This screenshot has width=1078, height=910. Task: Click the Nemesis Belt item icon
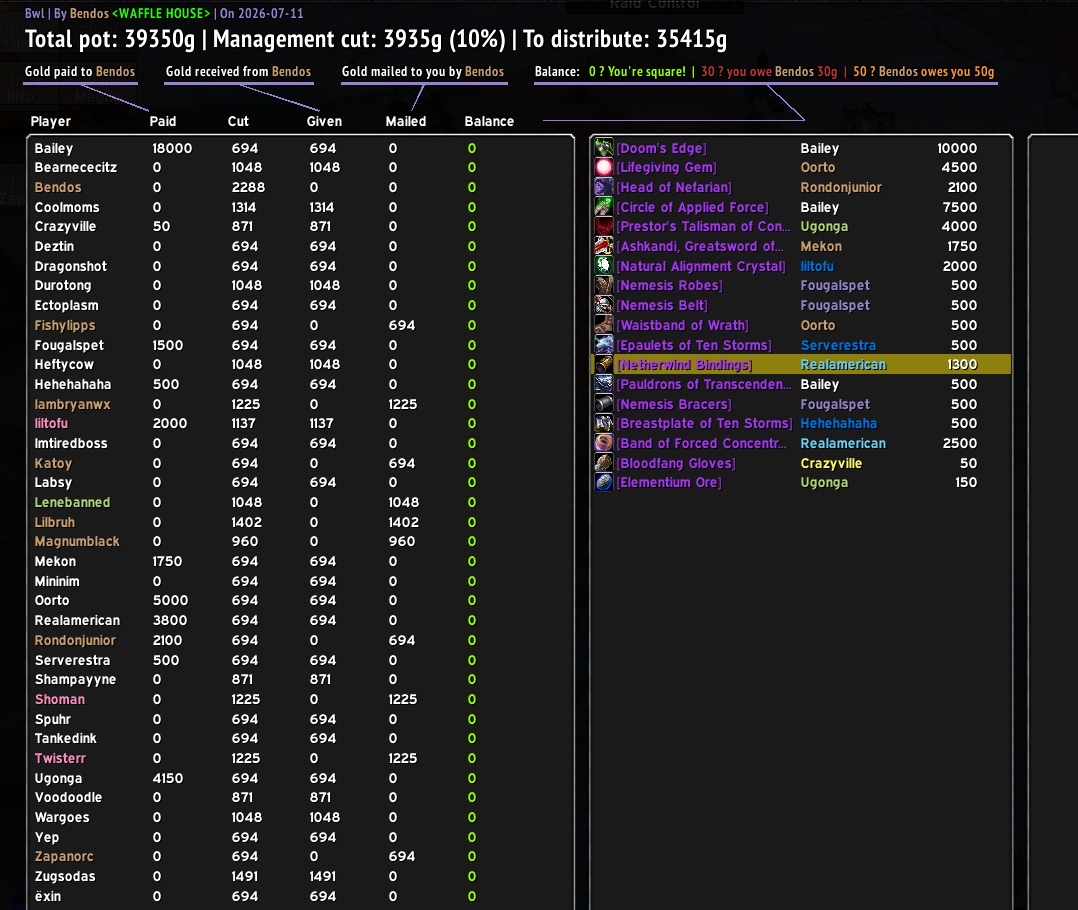point(604,305)
